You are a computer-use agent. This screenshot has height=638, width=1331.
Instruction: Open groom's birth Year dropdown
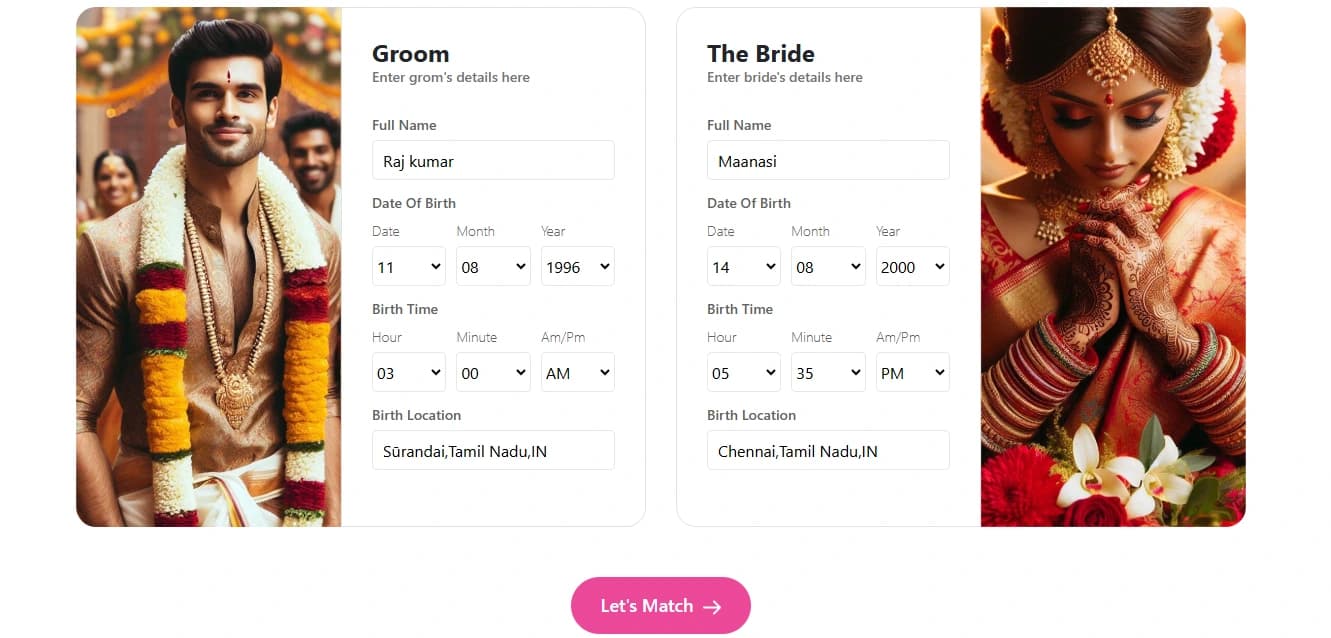pos(577,267)
